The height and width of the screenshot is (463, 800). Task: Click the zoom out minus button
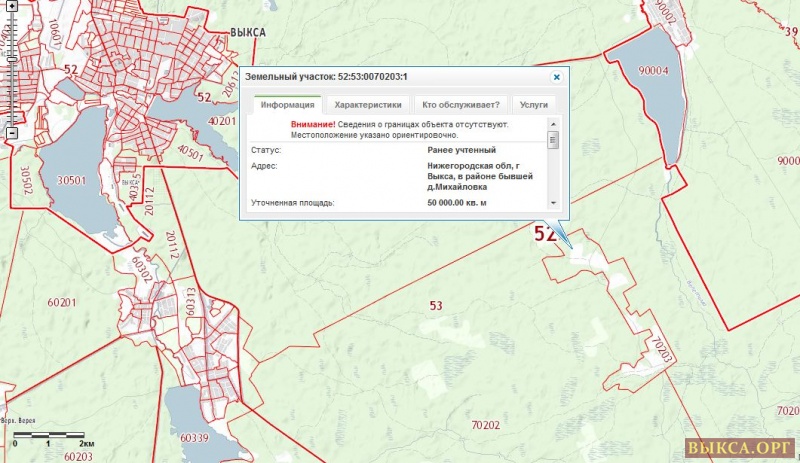click(x=11, y=132)
